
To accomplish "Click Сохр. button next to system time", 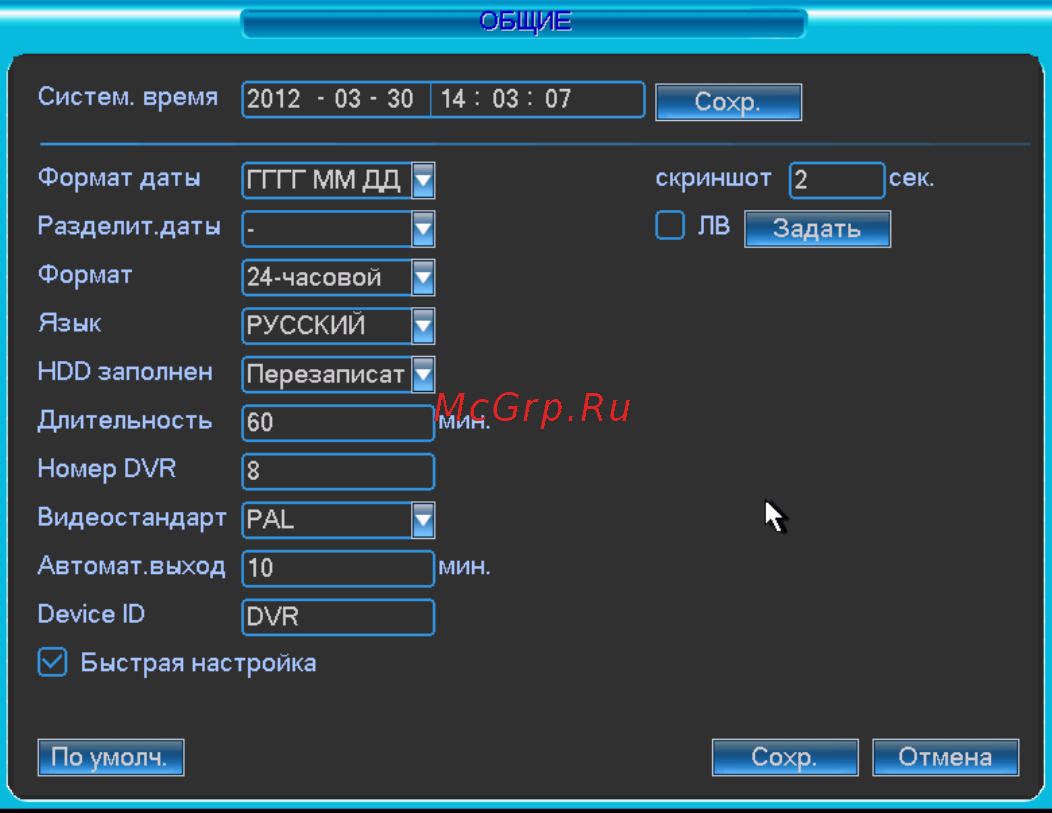I will tap(728, 102).
